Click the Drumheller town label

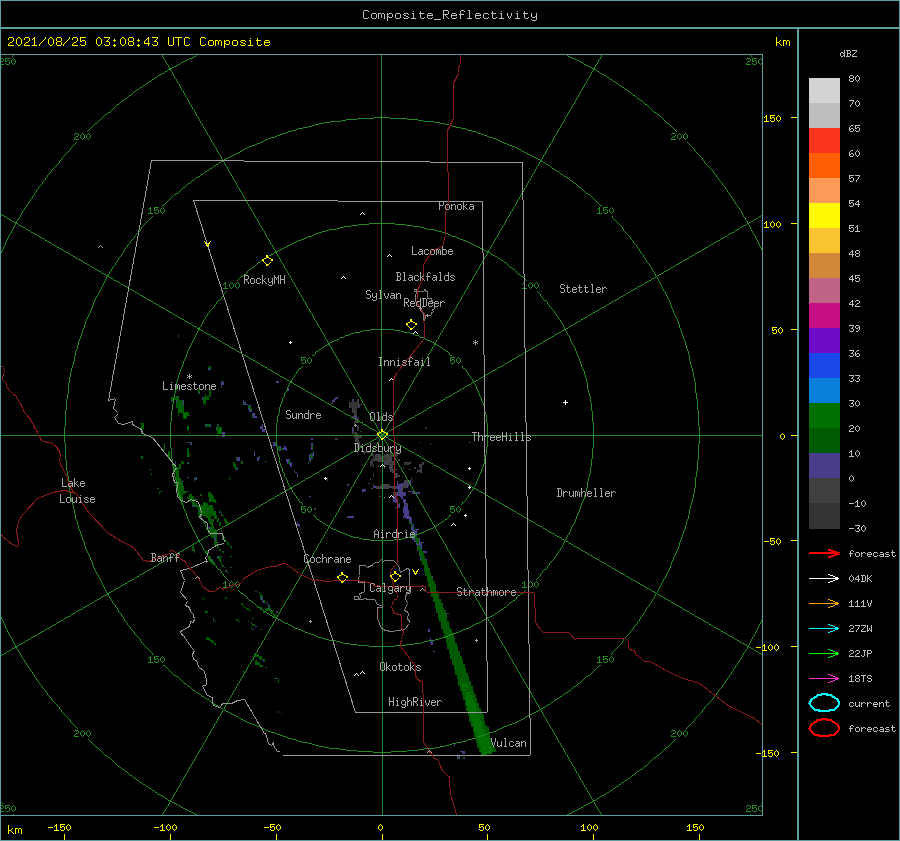tap(586, 493)
